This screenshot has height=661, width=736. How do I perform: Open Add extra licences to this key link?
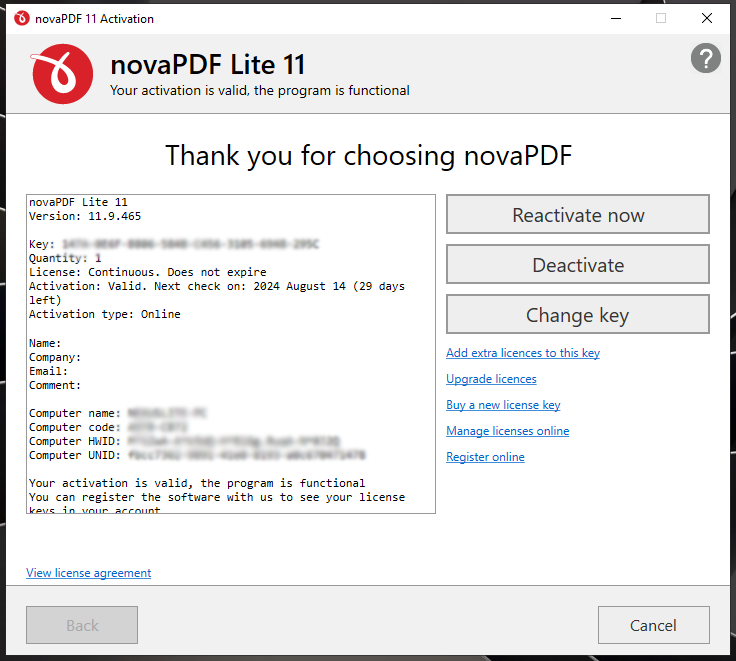[x=522, y=353]
